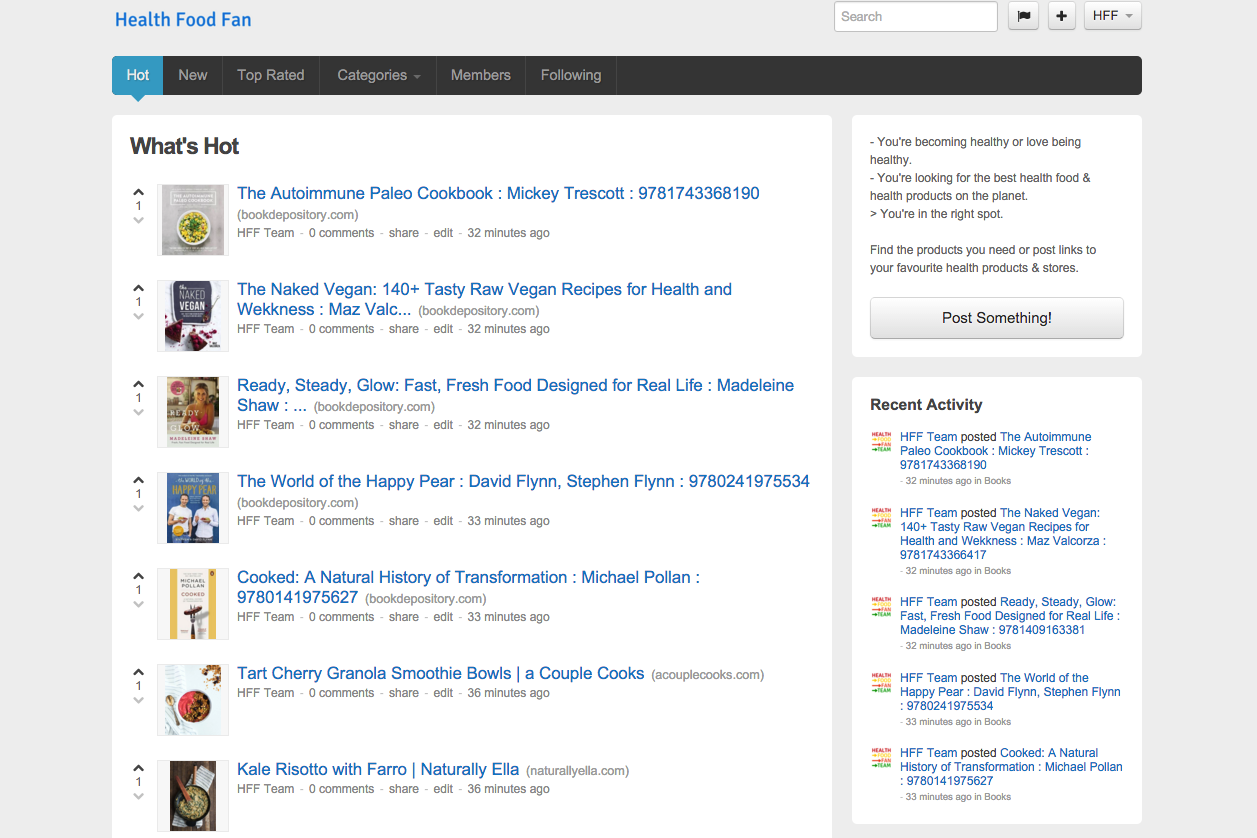Upvote The Naked Vegan post
1257x838 pixels.
point(139,288)
